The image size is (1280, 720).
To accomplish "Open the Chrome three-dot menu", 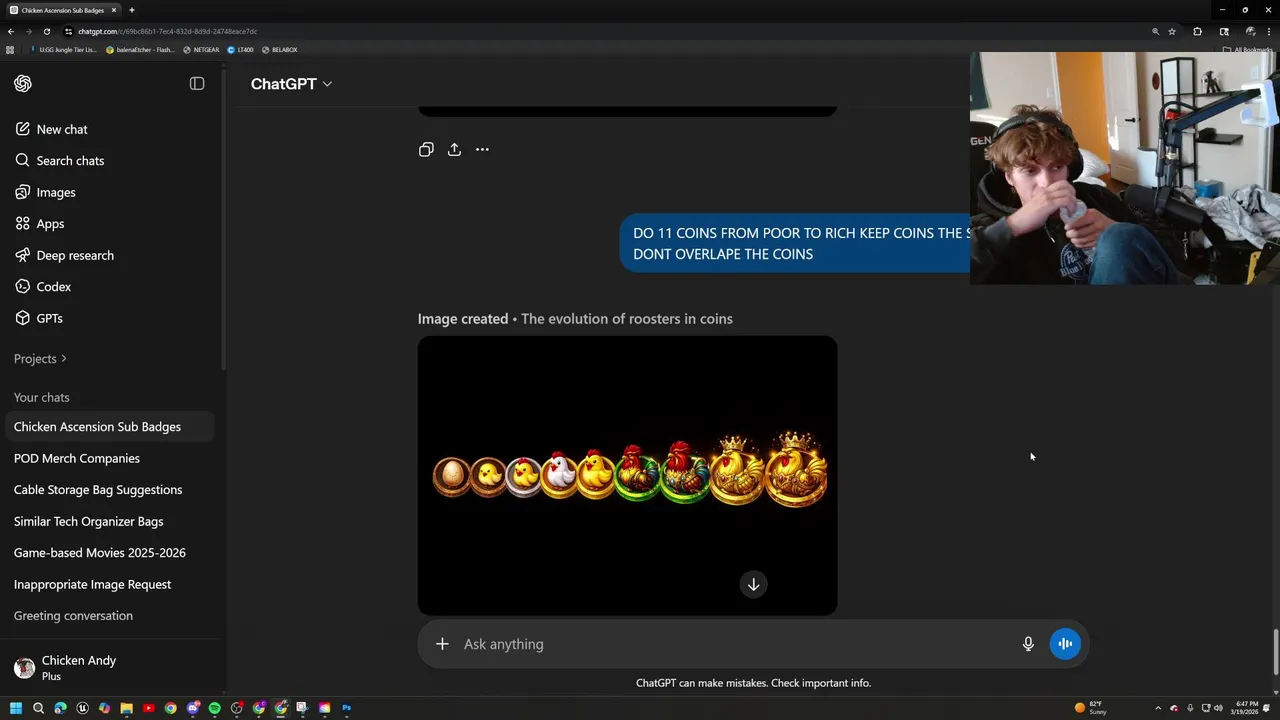I will pos(1268,31).
